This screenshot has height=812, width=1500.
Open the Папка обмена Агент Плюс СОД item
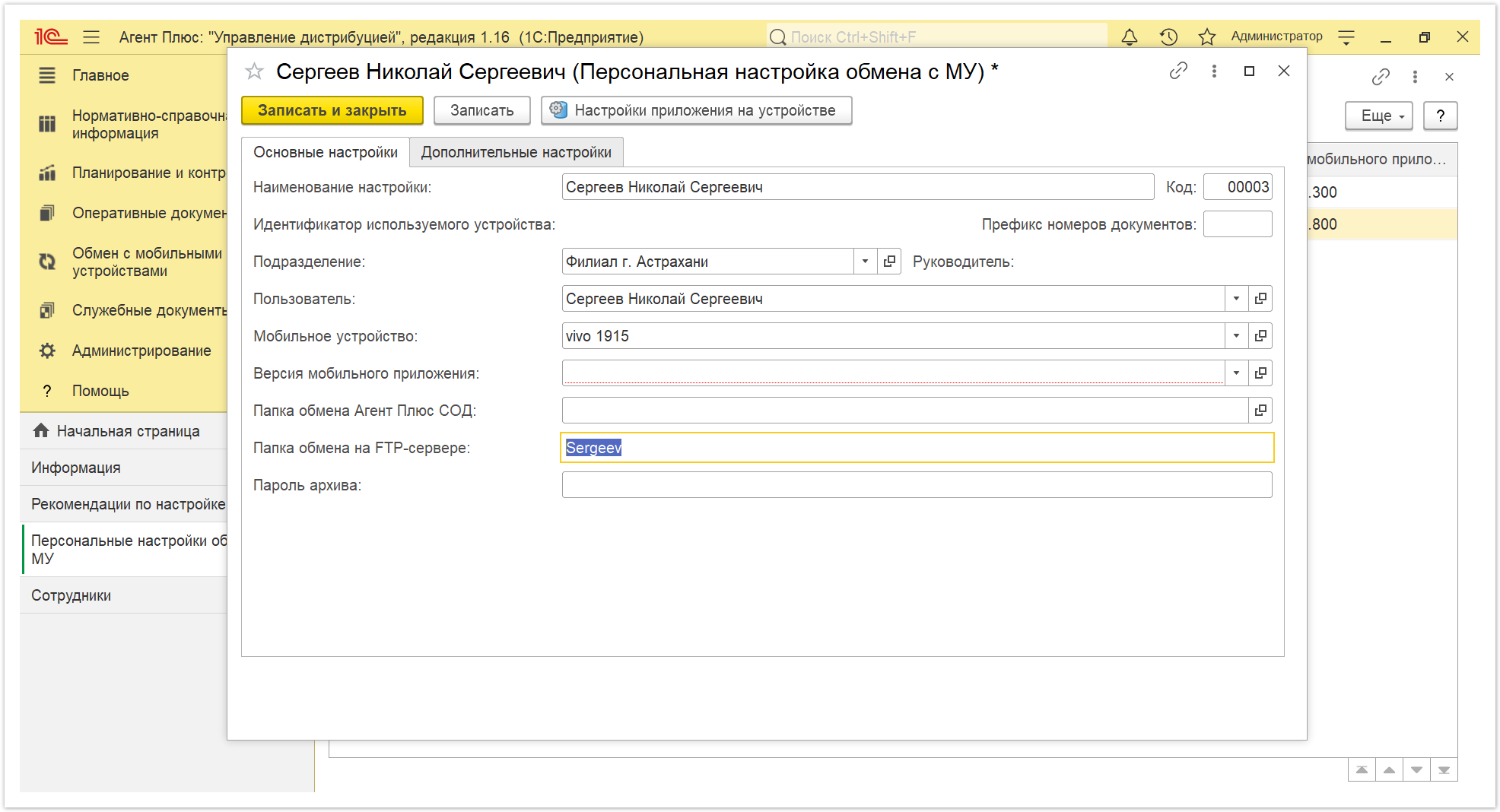tap(1260, 411)
